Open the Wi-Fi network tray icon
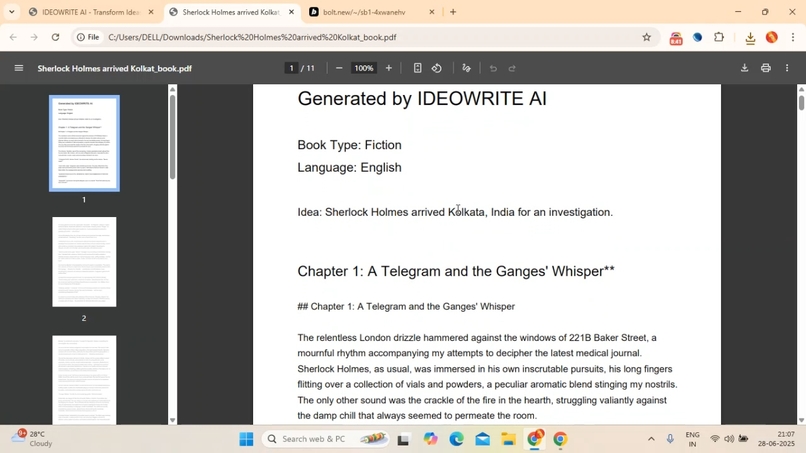 click(715, 439)
